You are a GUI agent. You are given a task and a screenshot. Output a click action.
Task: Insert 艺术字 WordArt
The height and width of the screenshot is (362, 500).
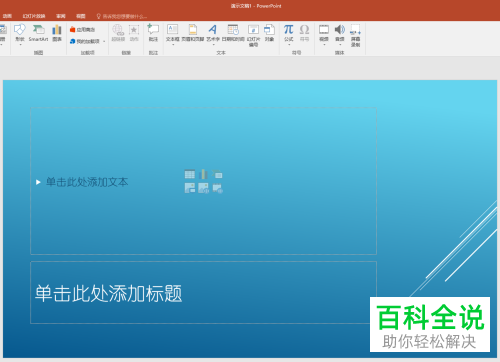click(x=213, y=33)
